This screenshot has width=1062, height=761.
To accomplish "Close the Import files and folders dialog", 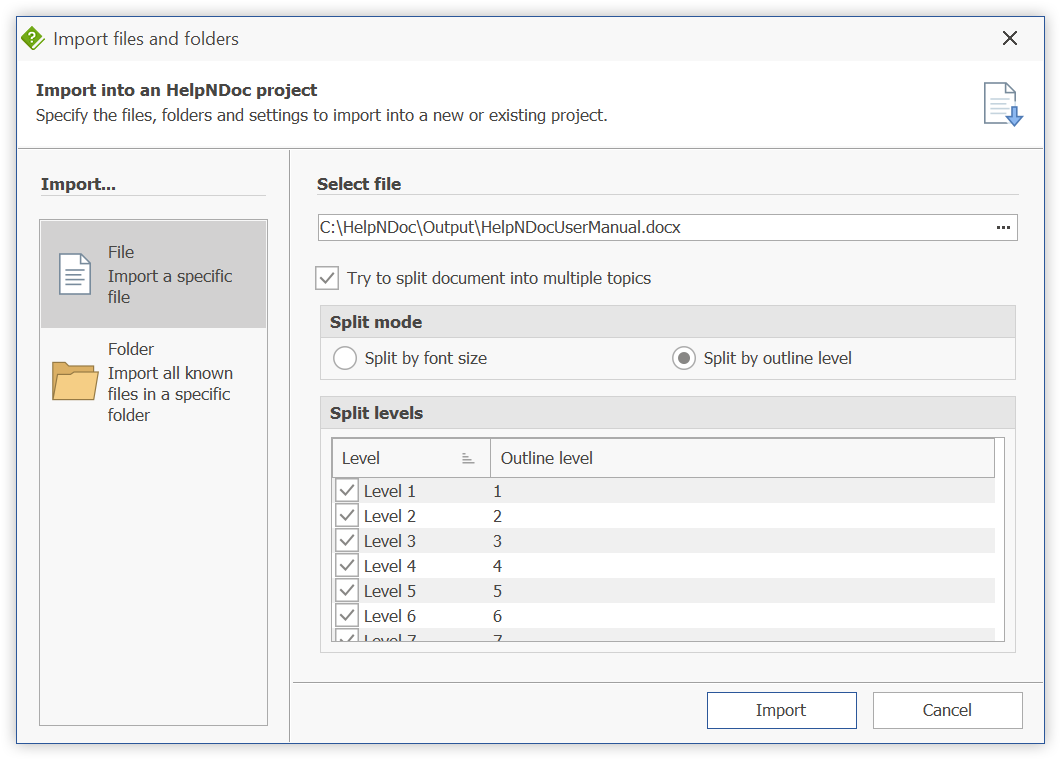I will [x=1009, y=39].
